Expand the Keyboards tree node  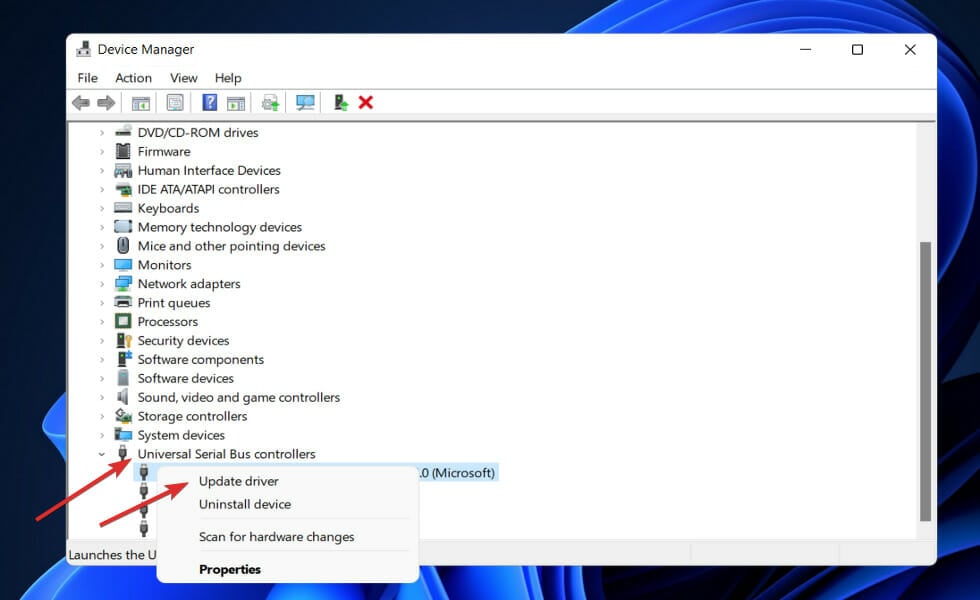point(102,208)
